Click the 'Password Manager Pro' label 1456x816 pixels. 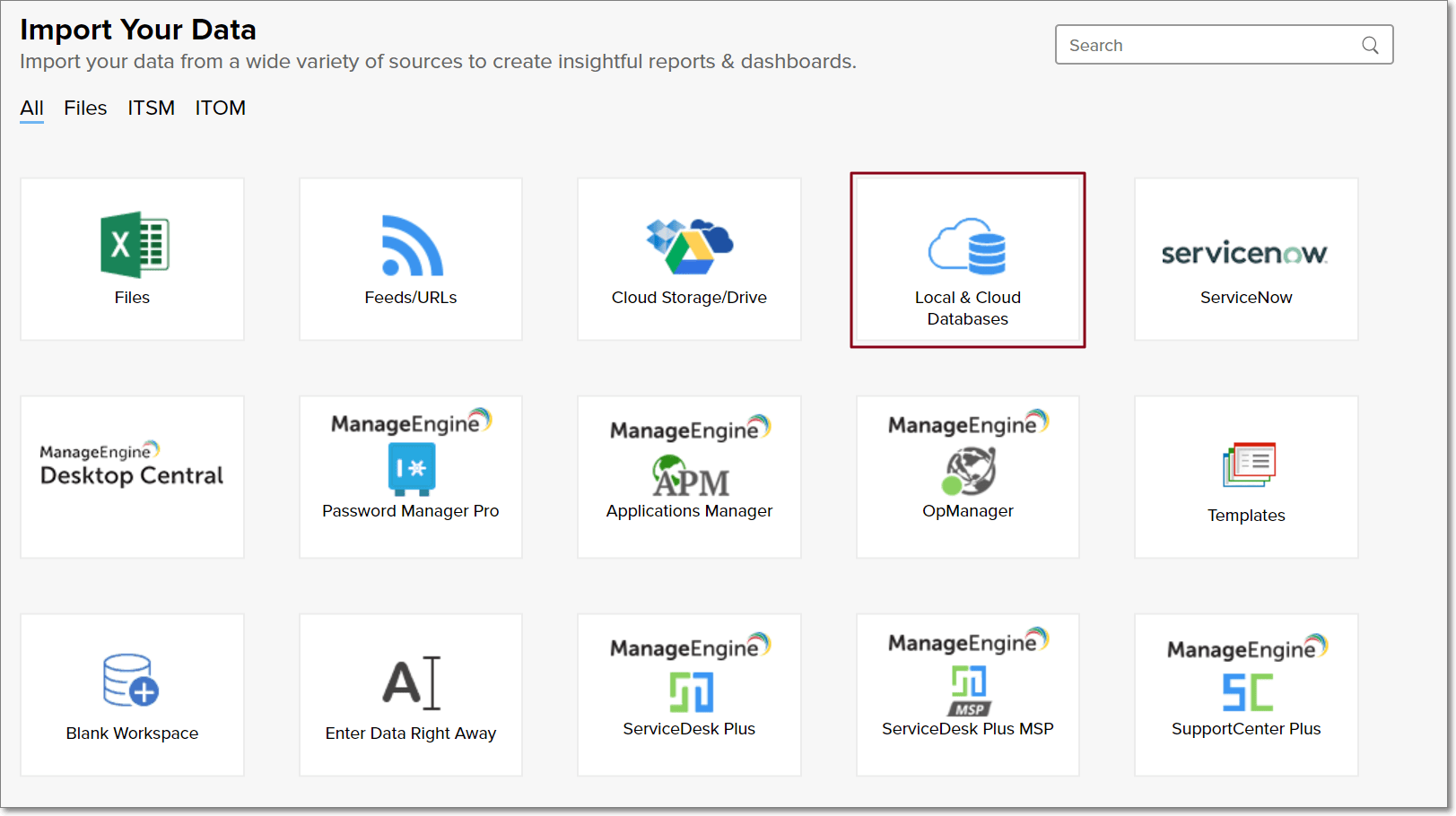click(x=411, y=511)
